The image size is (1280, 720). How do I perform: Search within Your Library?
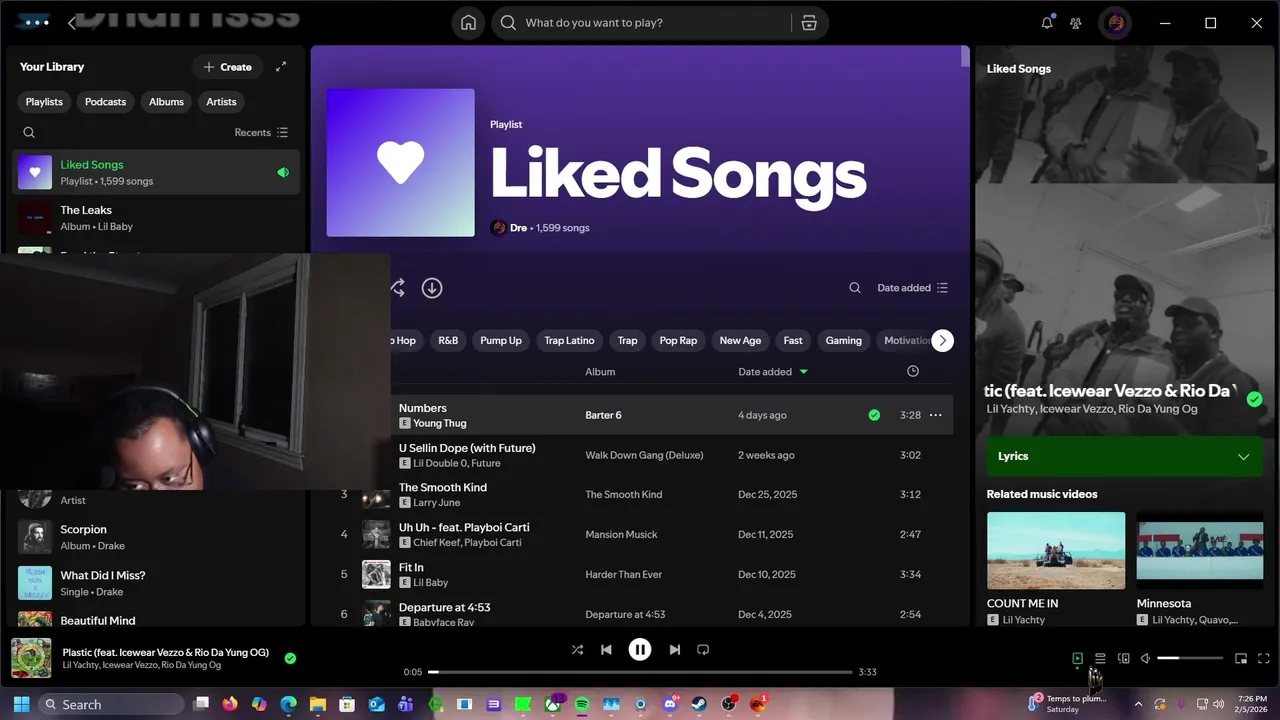click(x=29, y=132)
